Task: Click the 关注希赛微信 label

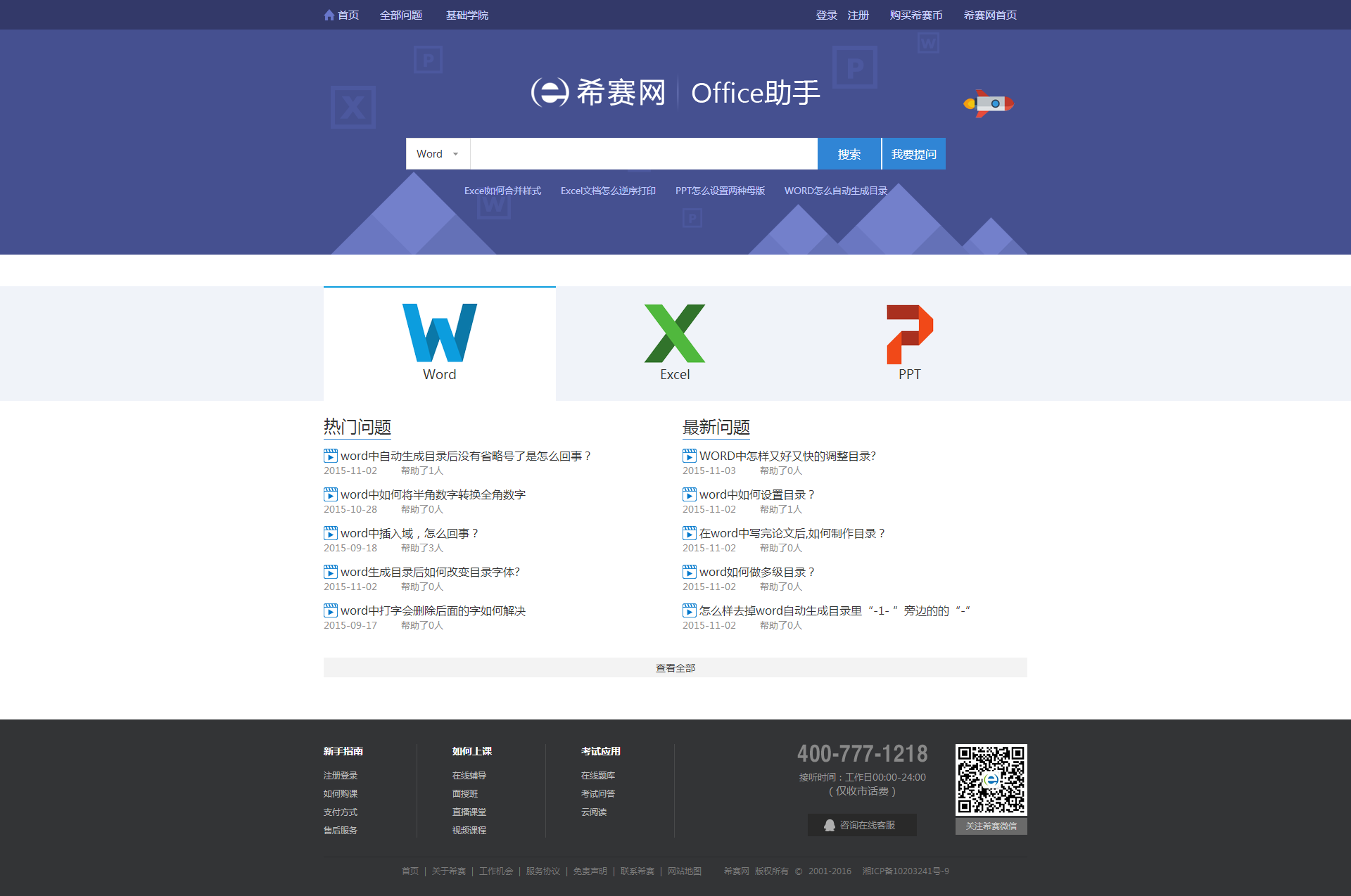Action: pyautogui.click(x=991, y=826)
